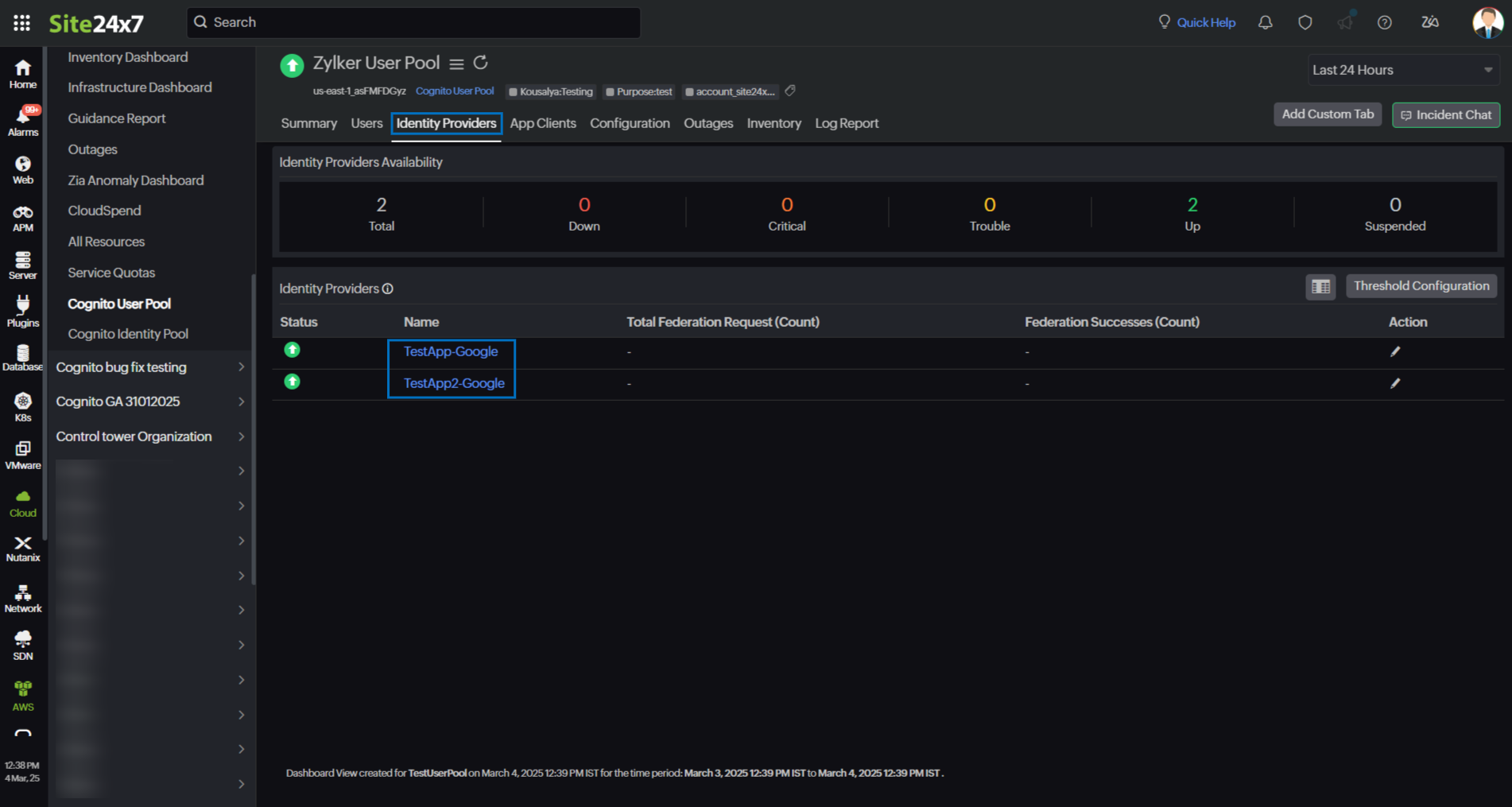This screenshot has width=1512, height=807.
Task: Expand the Cognito GA 31012025 group
Action: point(241,402)
